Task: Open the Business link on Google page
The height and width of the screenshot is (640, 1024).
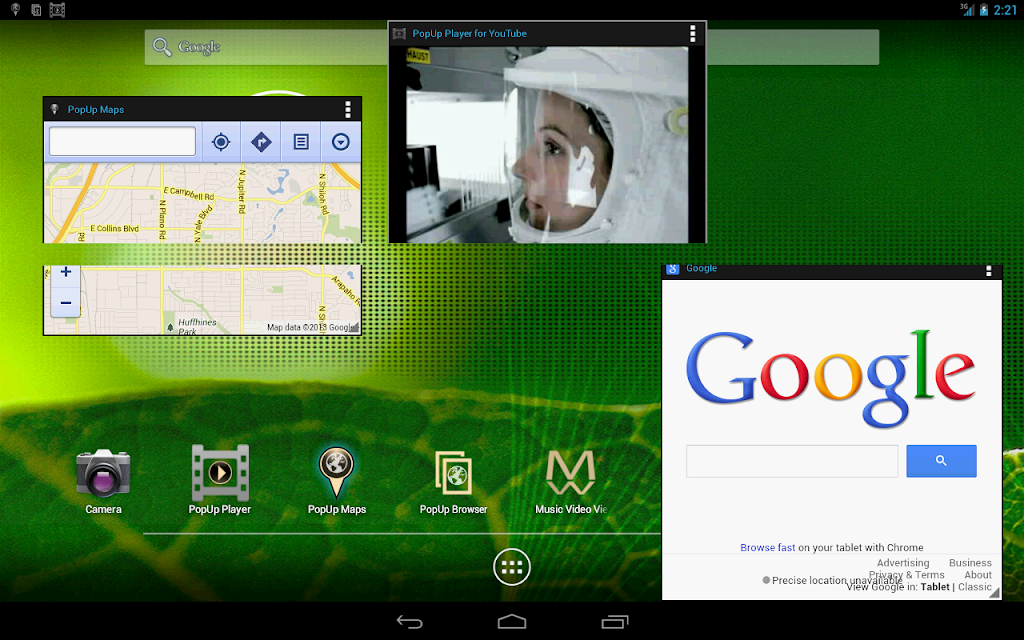Action: (x=970, y=562)
